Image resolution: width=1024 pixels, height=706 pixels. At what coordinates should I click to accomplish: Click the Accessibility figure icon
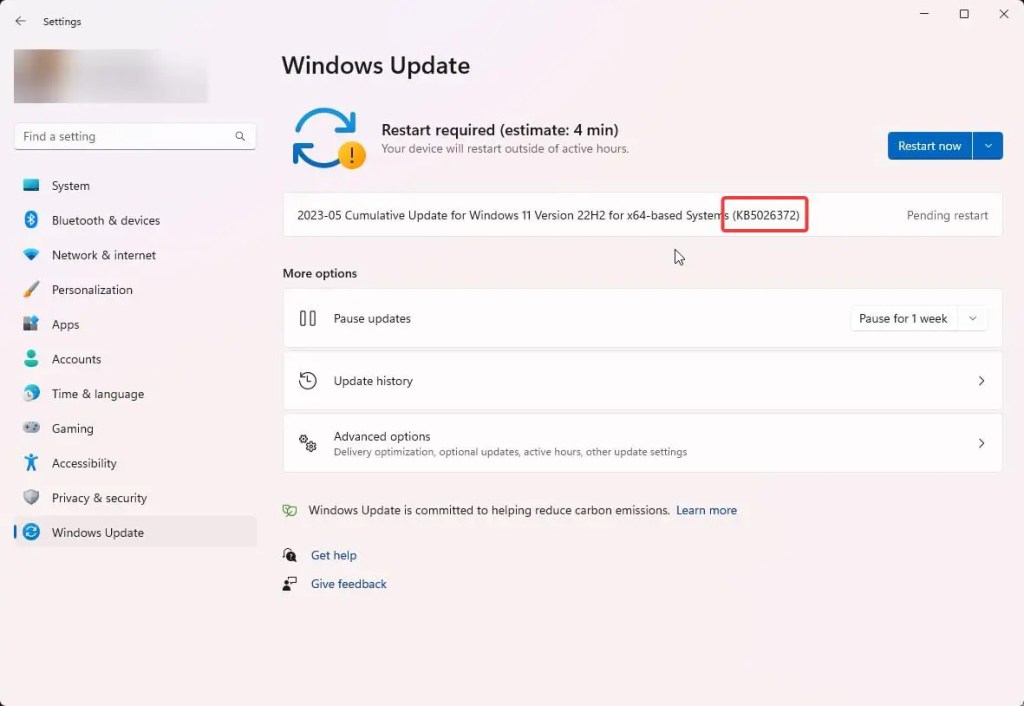[x=31, y=463]
